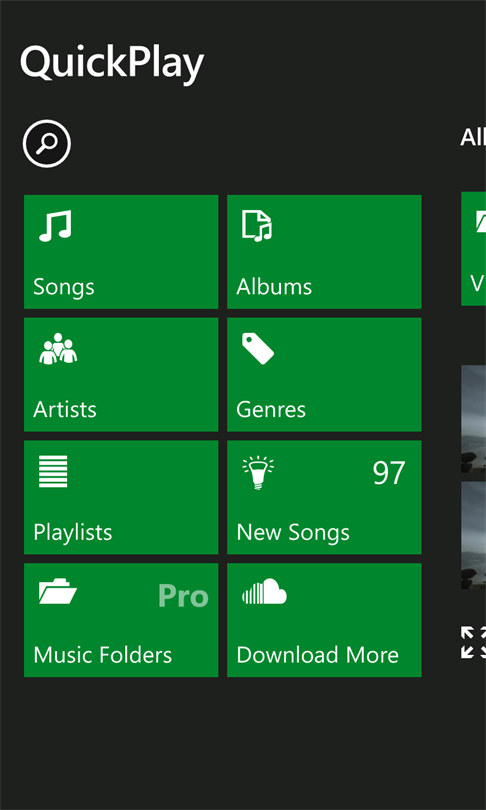
Task: Open the Albums tile label
Action: pyautogui.click(x=274, y=287)
